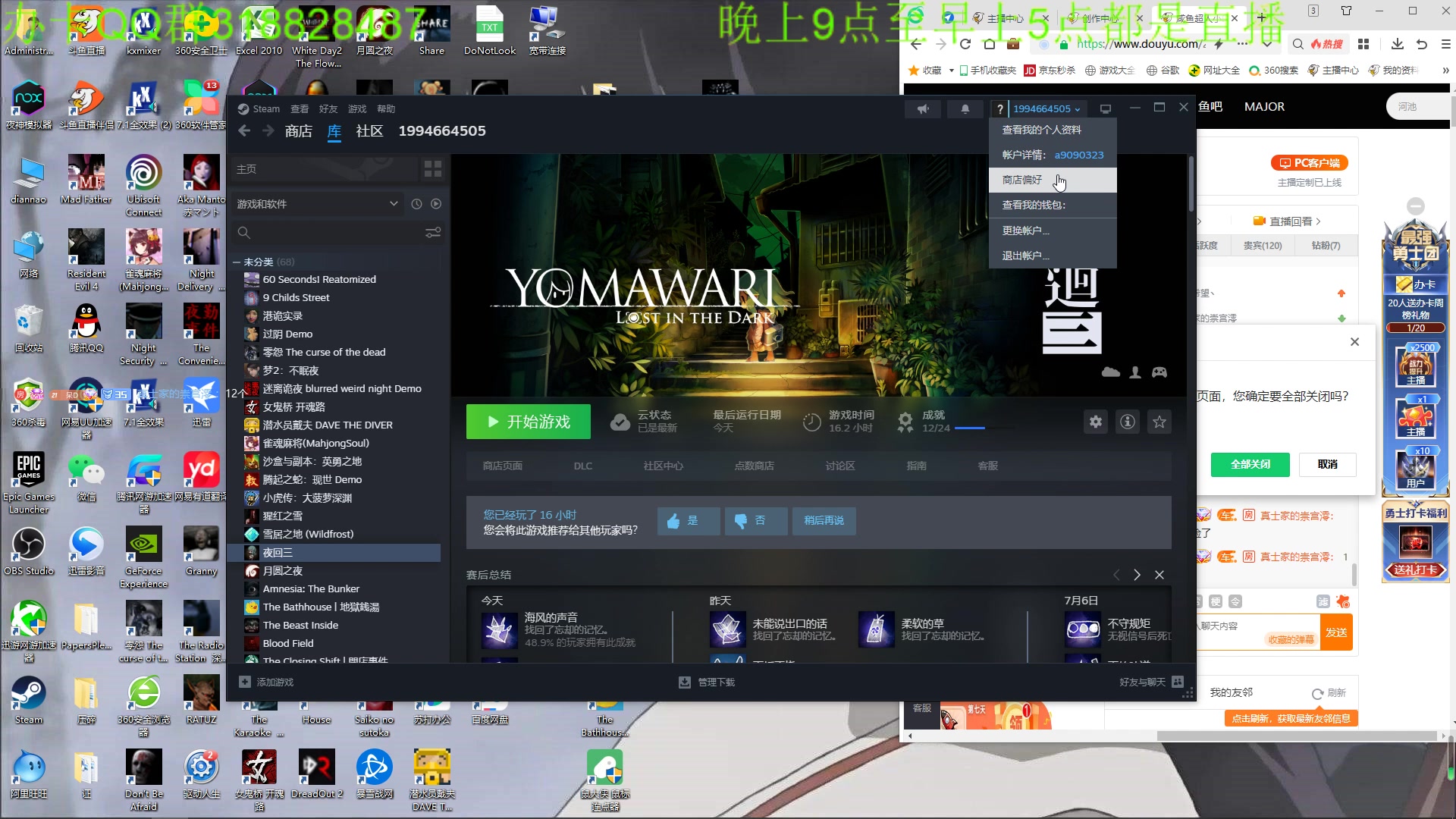Click Steam grid/list view toggle icon

click(433, 168)
